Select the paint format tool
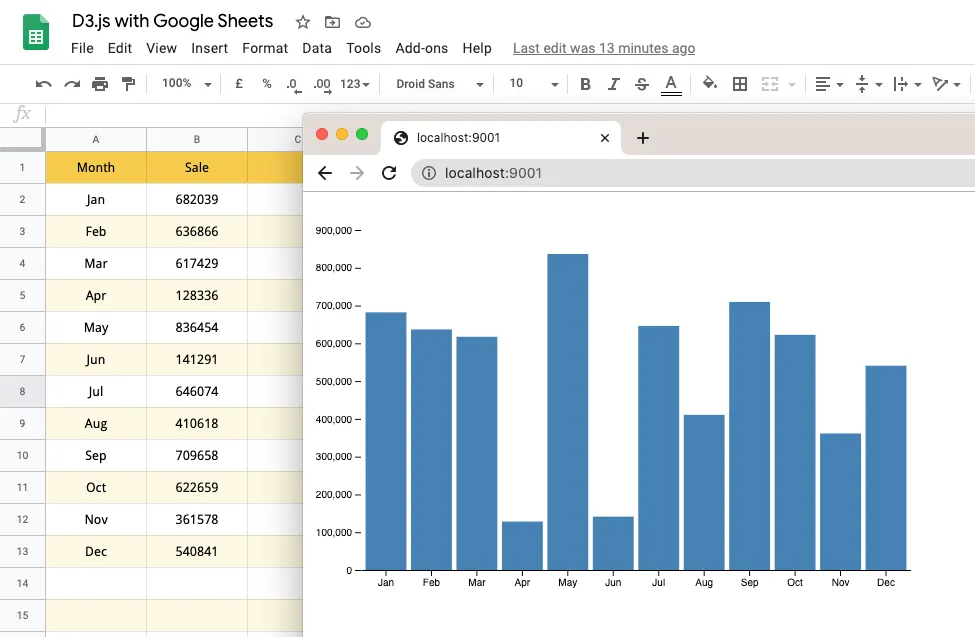The image size is (975, 637). coord(128,84)
